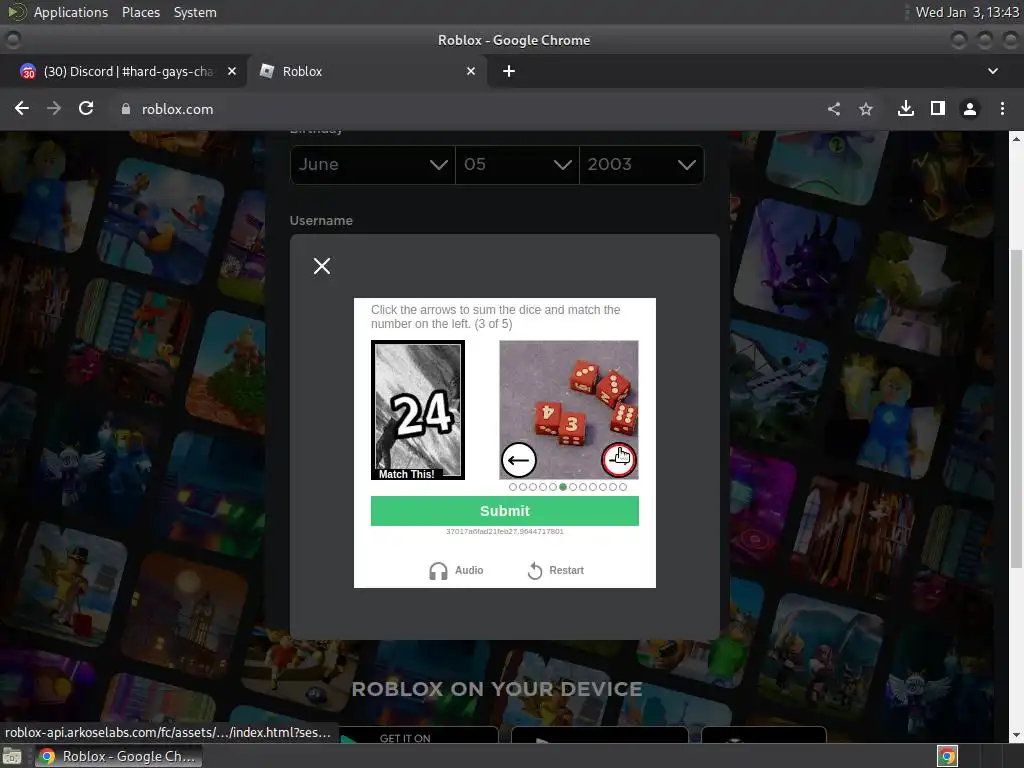This screenshot has width=1024, height=768.
Task: Click the ROBLOX ON YOUR DEVICE heading
Action: pos(497,689)
